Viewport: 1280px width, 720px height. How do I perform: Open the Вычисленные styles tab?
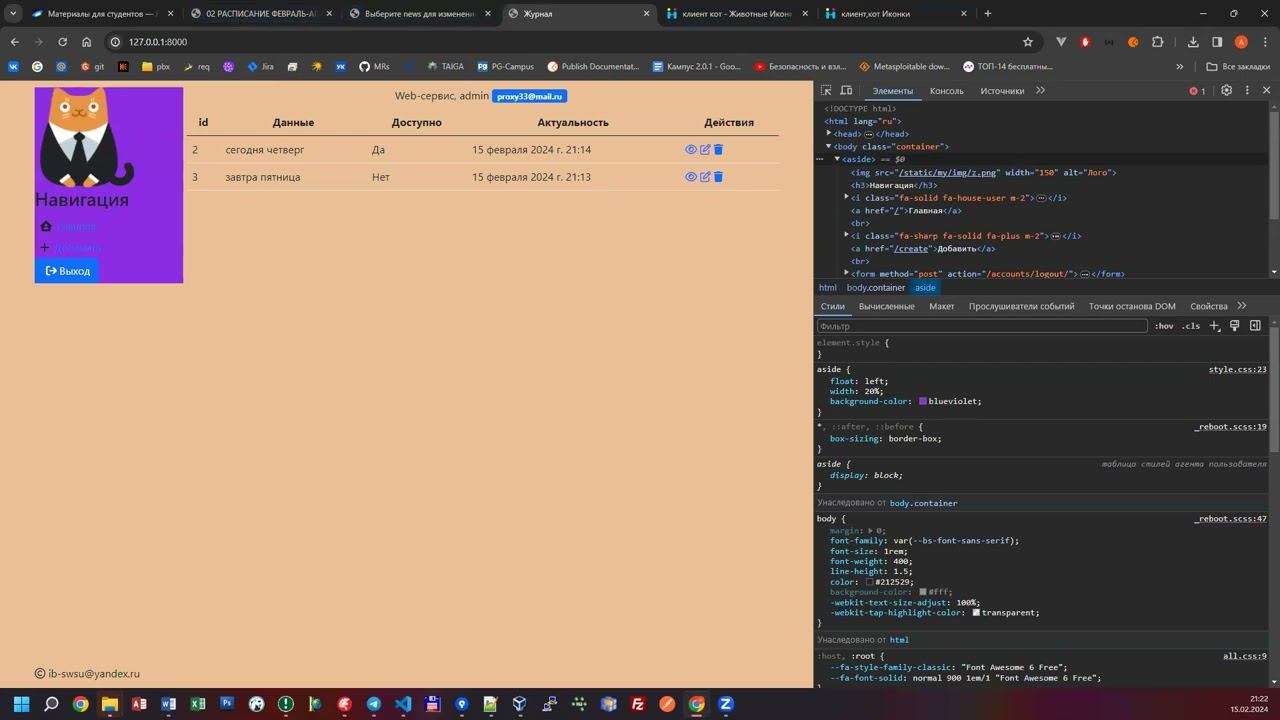(x=886, y=306)
